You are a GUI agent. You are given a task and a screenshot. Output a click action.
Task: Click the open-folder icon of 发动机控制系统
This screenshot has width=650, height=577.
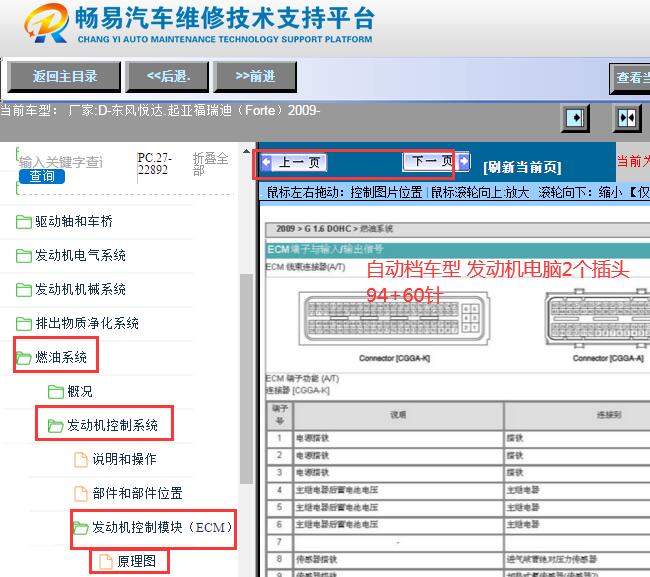point(56,426)
